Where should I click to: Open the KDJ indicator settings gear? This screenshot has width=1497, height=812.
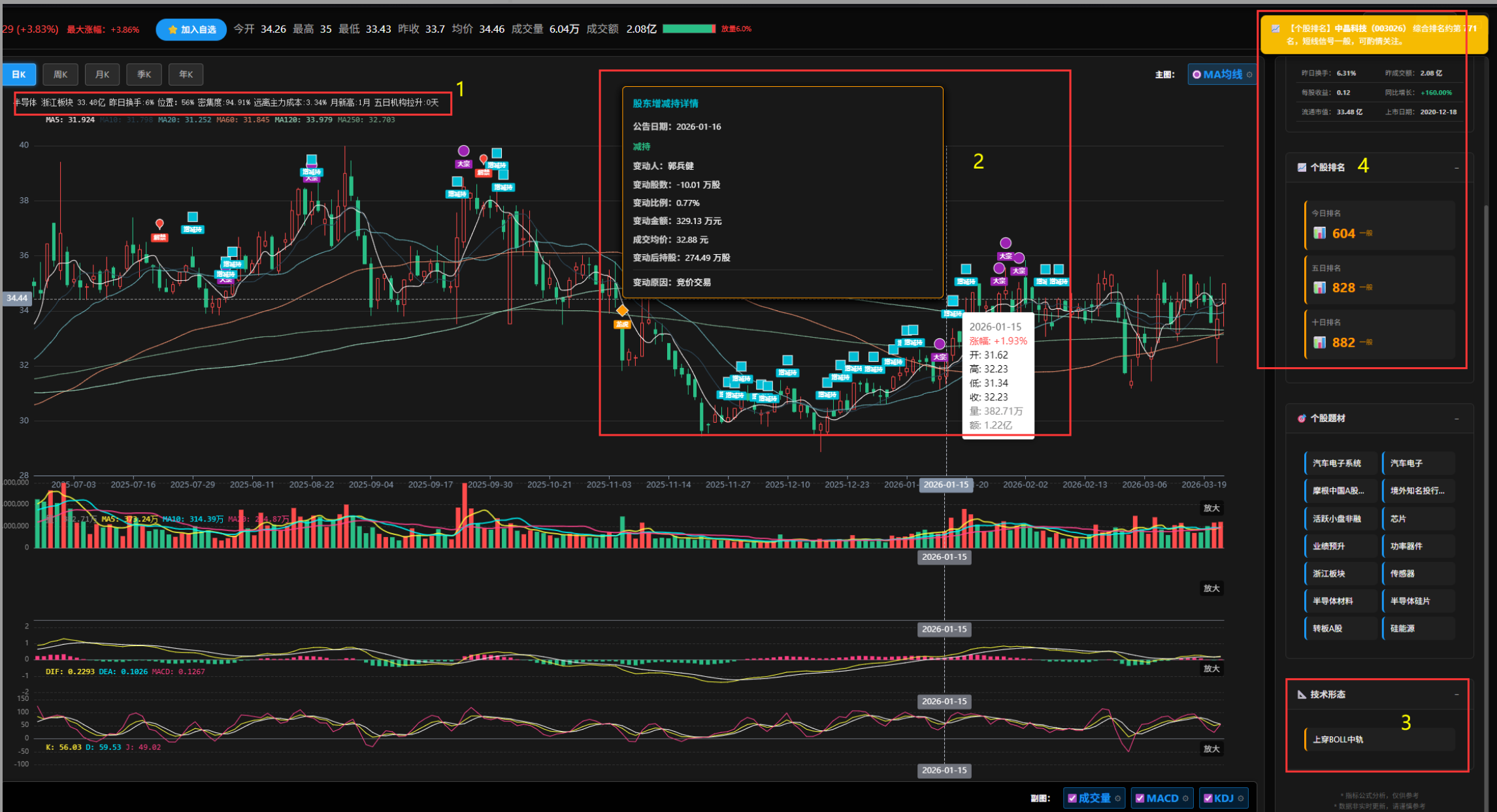click(1240, 798)
